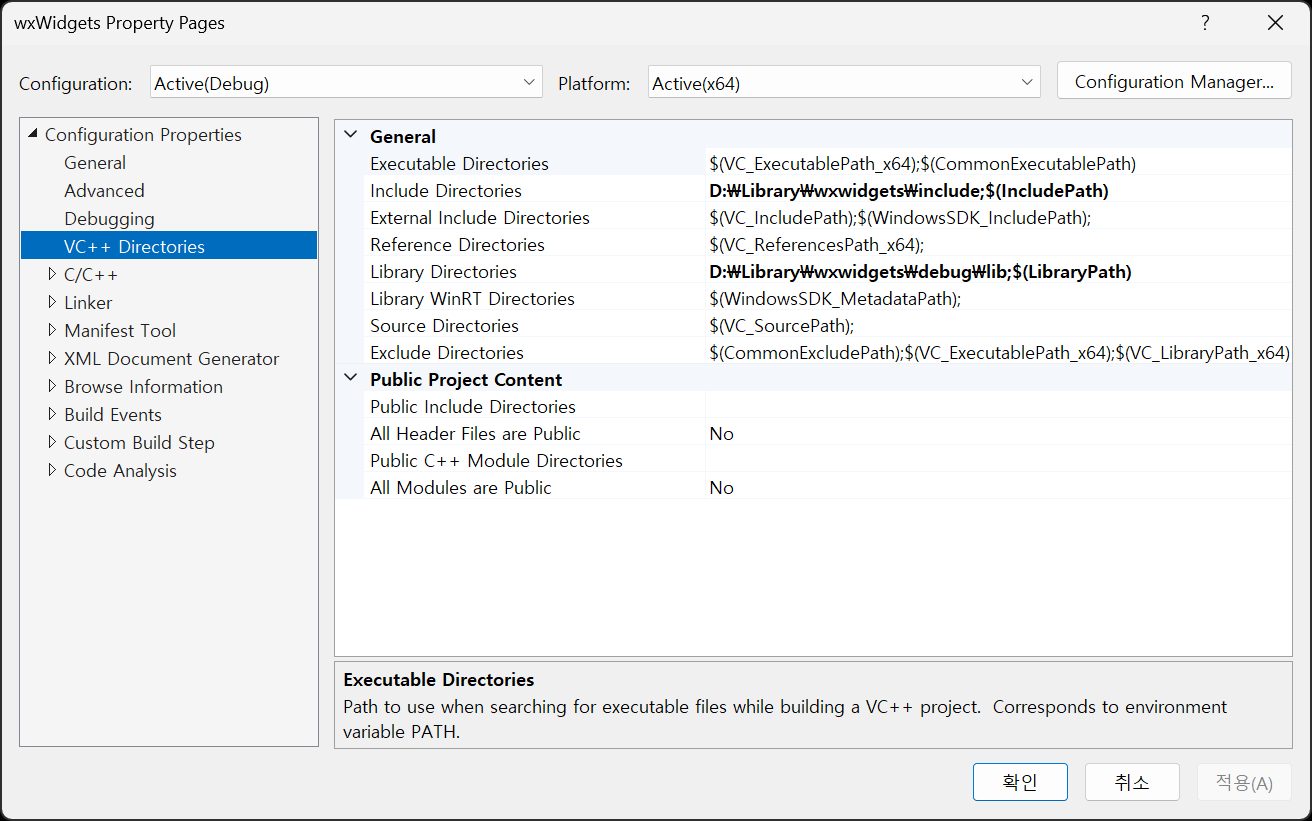
Task: Expand the C/C++ tree node
Action: pyautogui.click(x=53, y=274)
